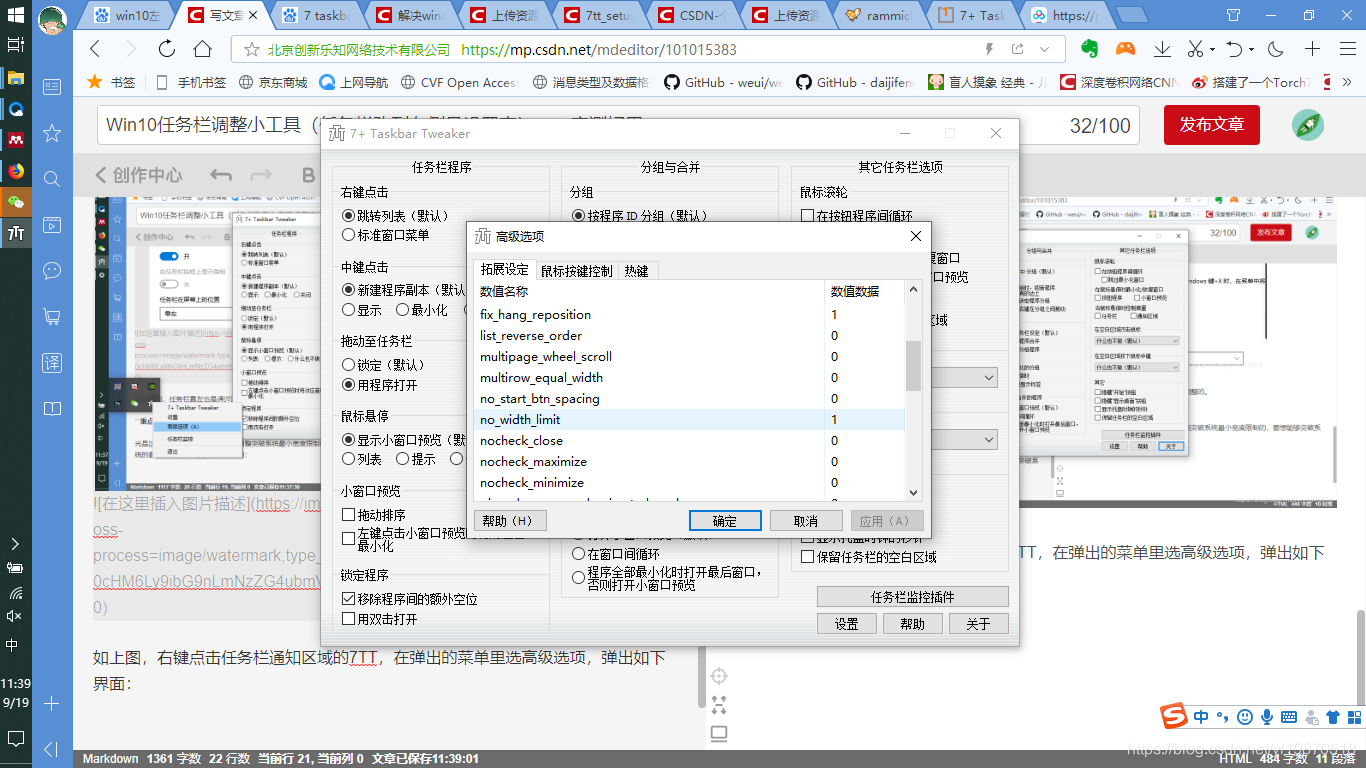Viewport: 1366px width, 768px height.
Task: Click the 发布文章 publish button
Action: (x=1212, y=124)
